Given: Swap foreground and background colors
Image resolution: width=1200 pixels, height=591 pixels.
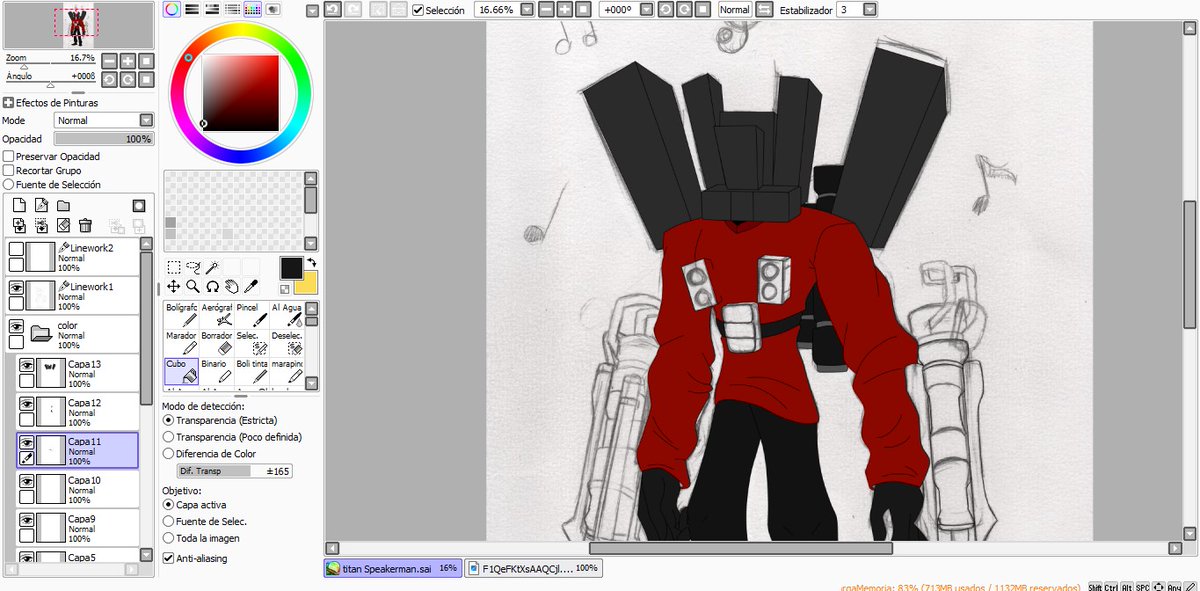Looking at the screenshot, I should (311, 262).
